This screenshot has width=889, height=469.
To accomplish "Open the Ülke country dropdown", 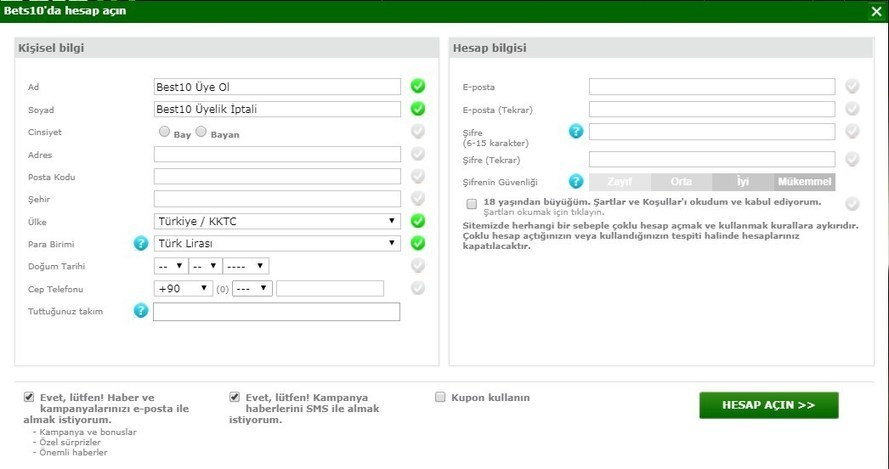I will click(x=277, y=221).
